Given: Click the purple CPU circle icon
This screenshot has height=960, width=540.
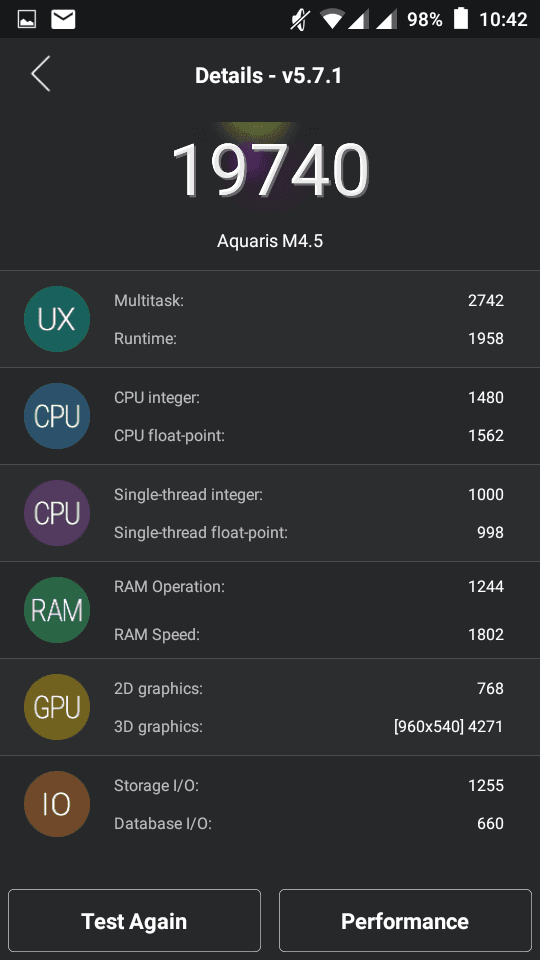Looking at the screenshot, I should (57, 513).
